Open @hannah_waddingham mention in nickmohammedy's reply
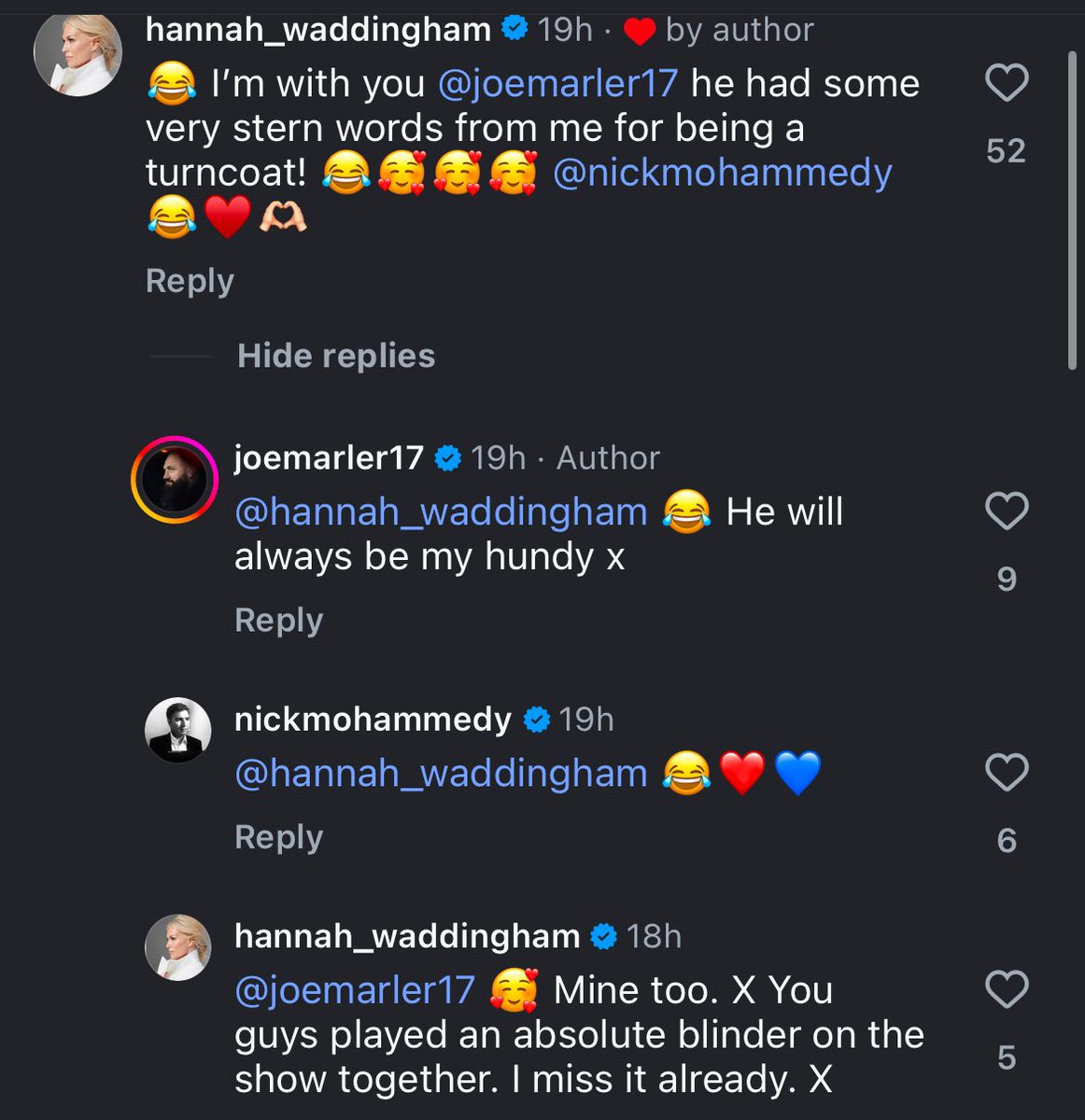The image size is (1085, 1120). pyautogui.click(x=441, y=774)
